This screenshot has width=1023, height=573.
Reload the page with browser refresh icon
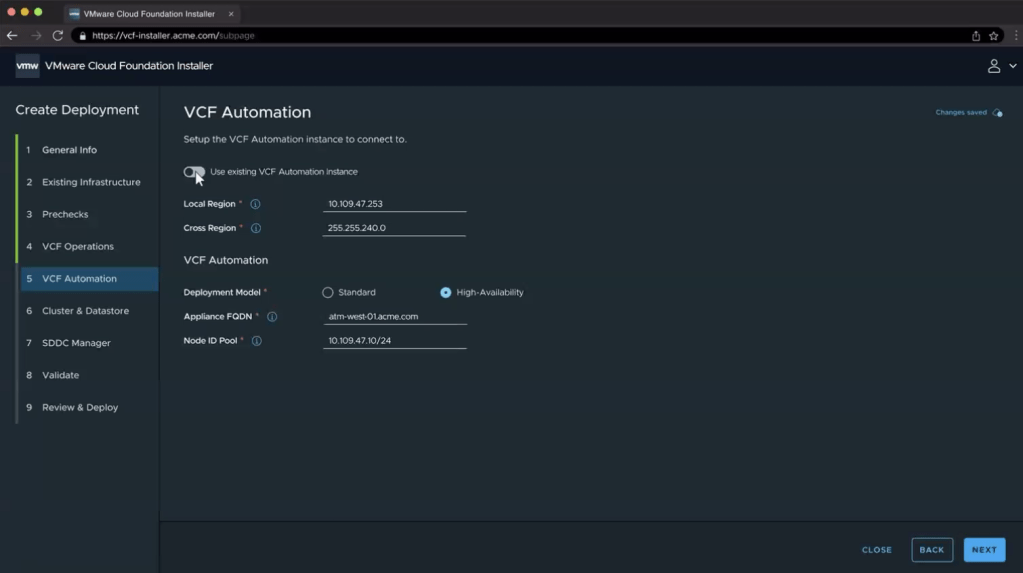point(58,36)
